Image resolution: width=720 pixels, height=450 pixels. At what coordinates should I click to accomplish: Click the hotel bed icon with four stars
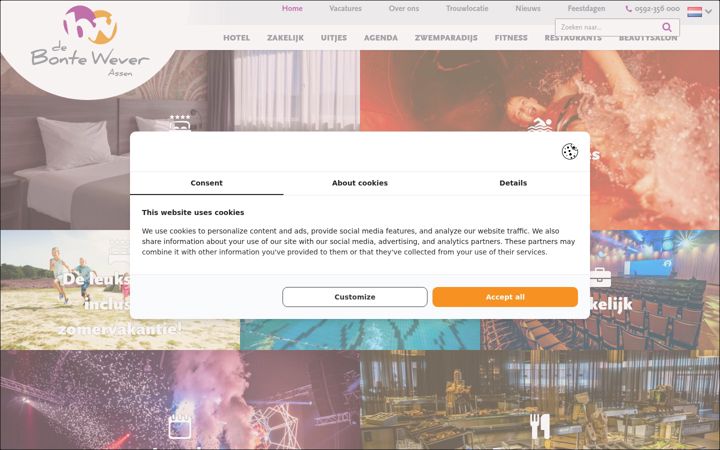pyautogui.click(x=180, y=123)
